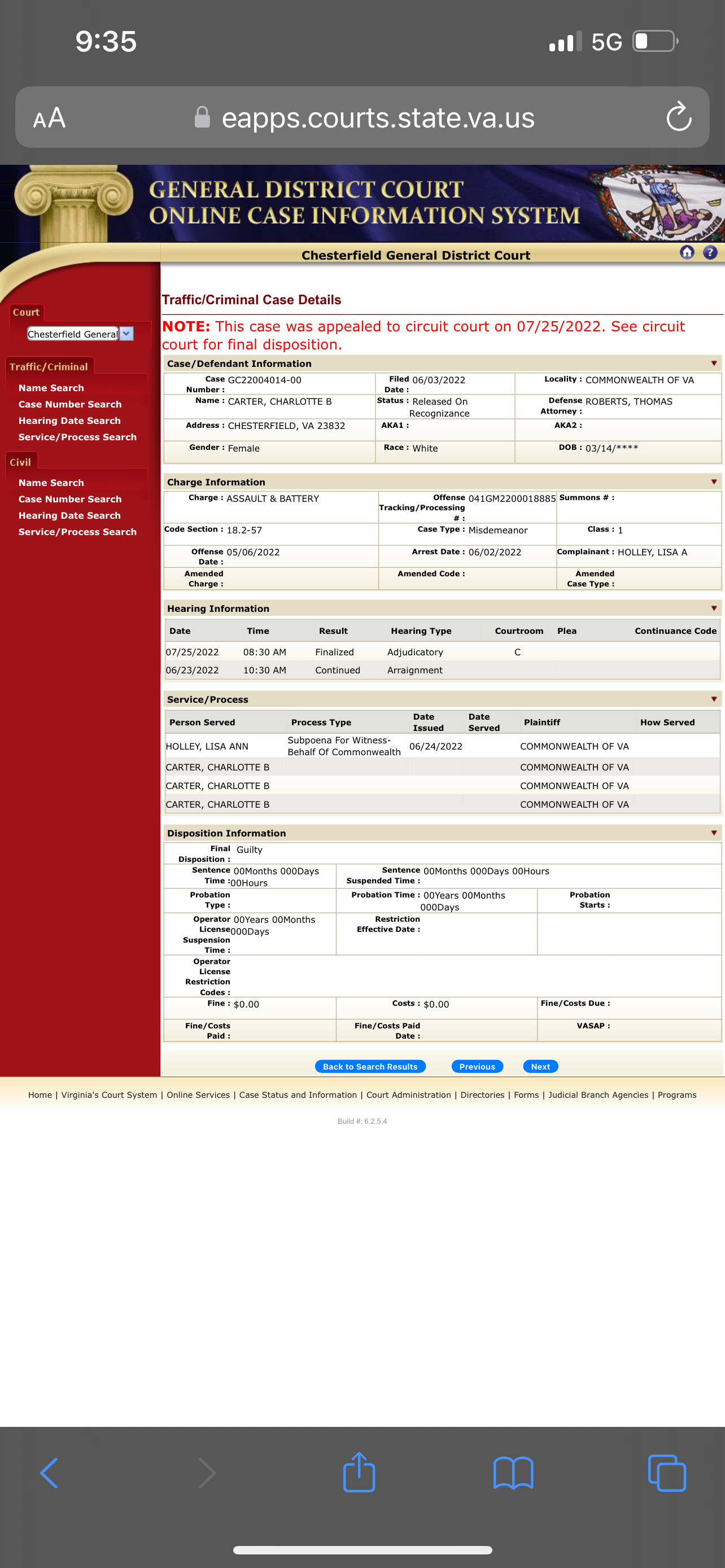This screenshot has width=725, height=1568.
Task: Follow the Virginia's Court System footer link
Action: tap(109, 1094)
